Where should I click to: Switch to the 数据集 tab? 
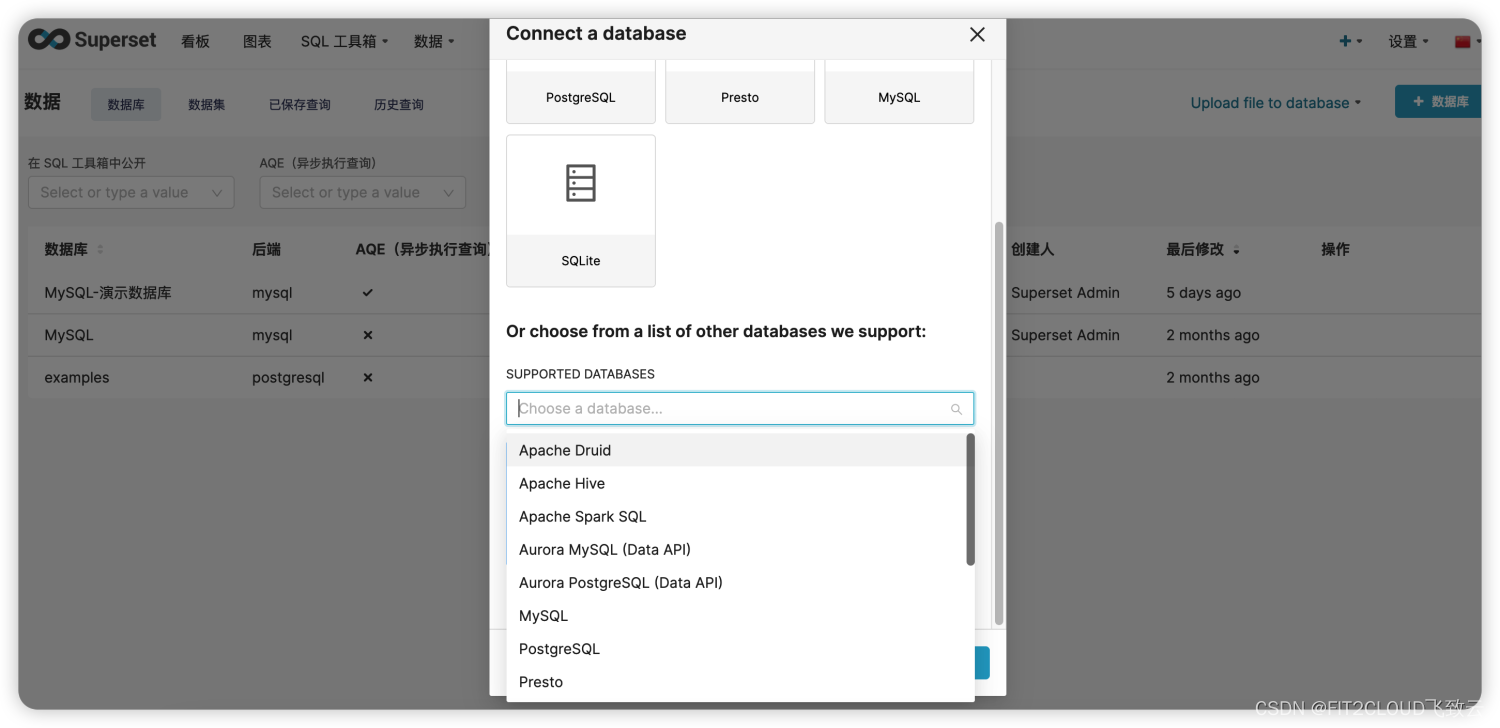[x=207, y=104]
